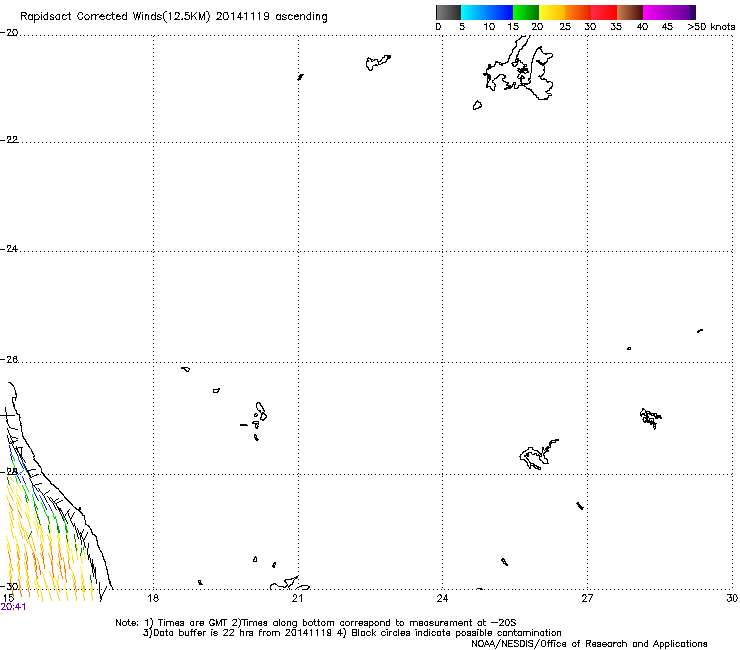This screenshot has width=740, height=650.
Task: Pick the magenta-purple 40–50 knots legend band
Action: point(669,12)
